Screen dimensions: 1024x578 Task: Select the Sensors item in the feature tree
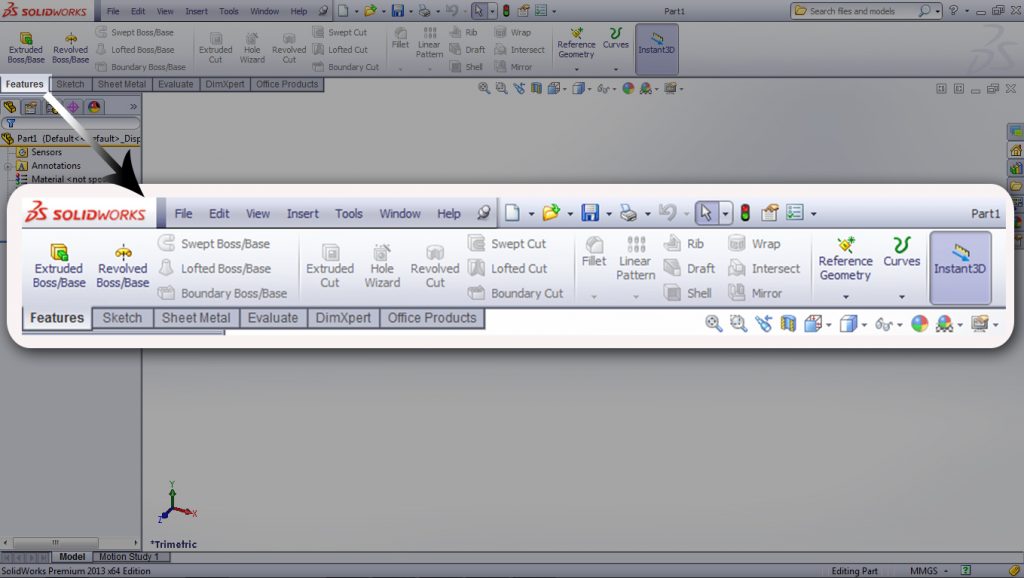pos(40,152)
